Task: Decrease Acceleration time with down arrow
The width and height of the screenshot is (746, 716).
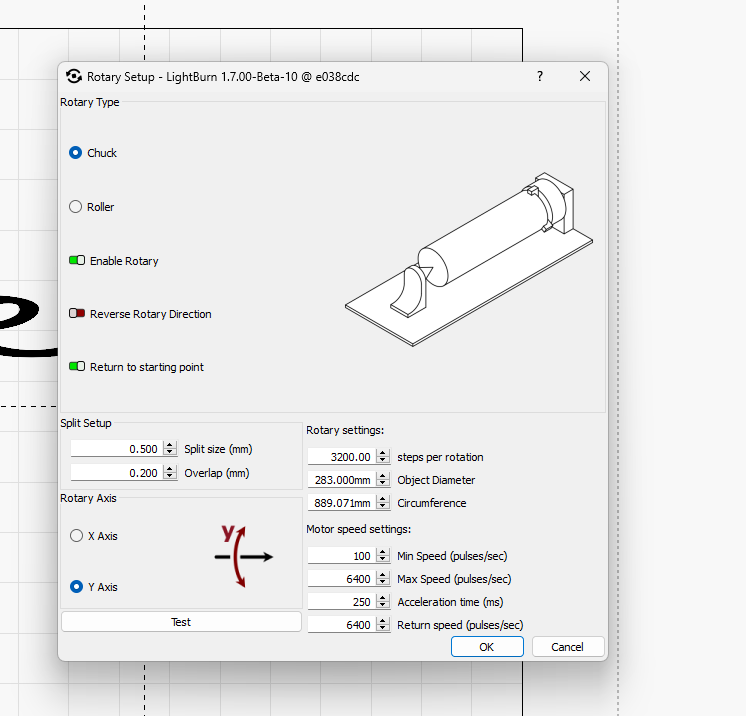Action: click(x=383, y=606)
